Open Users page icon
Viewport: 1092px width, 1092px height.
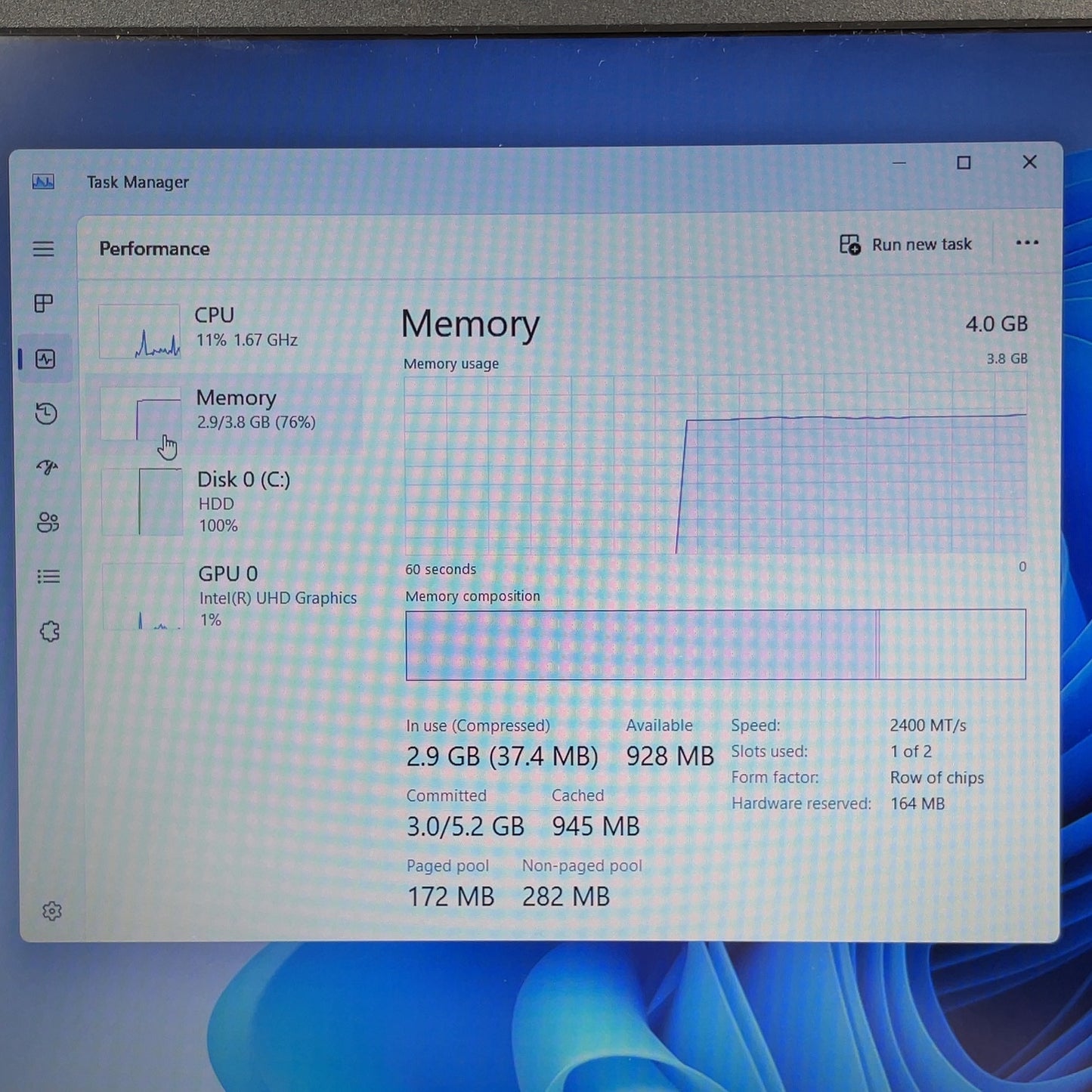point(48,522)
